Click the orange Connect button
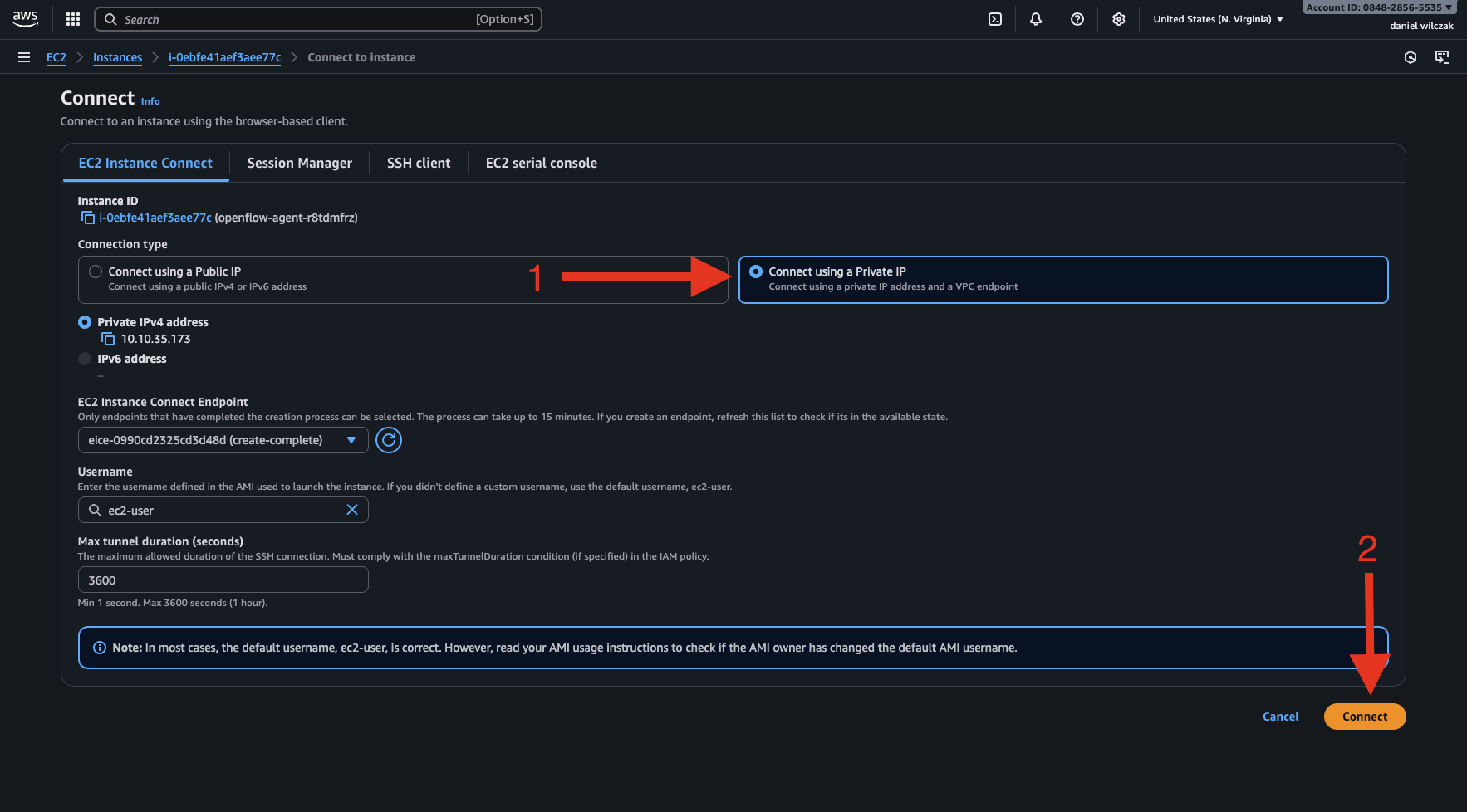 [1364, 717]
